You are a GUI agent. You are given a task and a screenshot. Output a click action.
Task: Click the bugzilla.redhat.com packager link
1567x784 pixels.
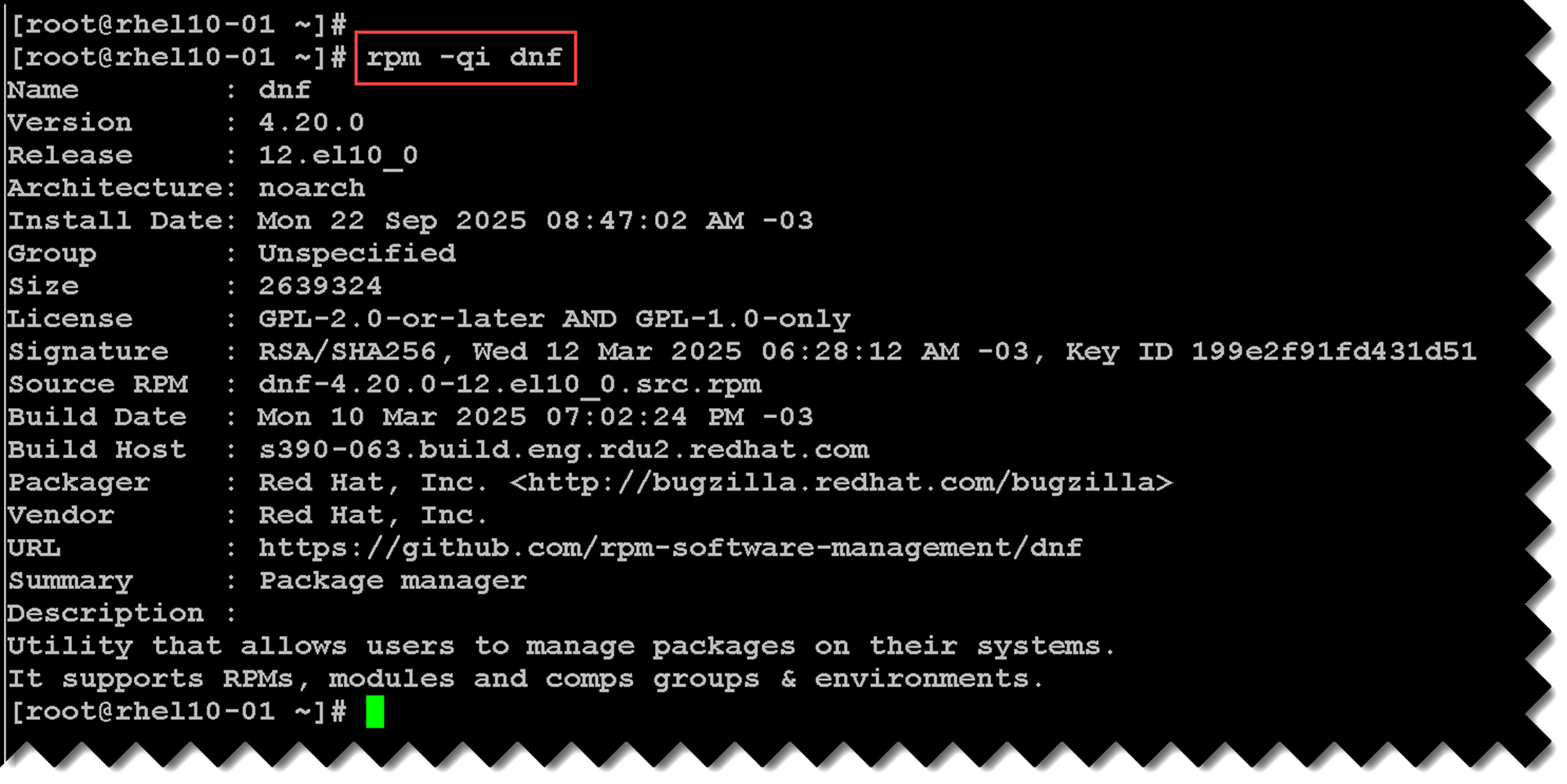point(841,482)
